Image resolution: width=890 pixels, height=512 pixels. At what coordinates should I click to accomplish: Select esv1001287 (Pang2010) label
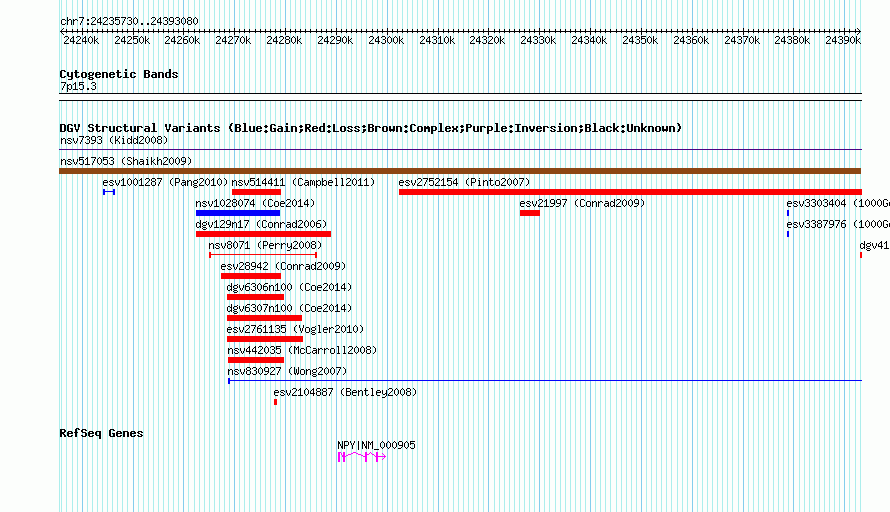tap(165, 182)
